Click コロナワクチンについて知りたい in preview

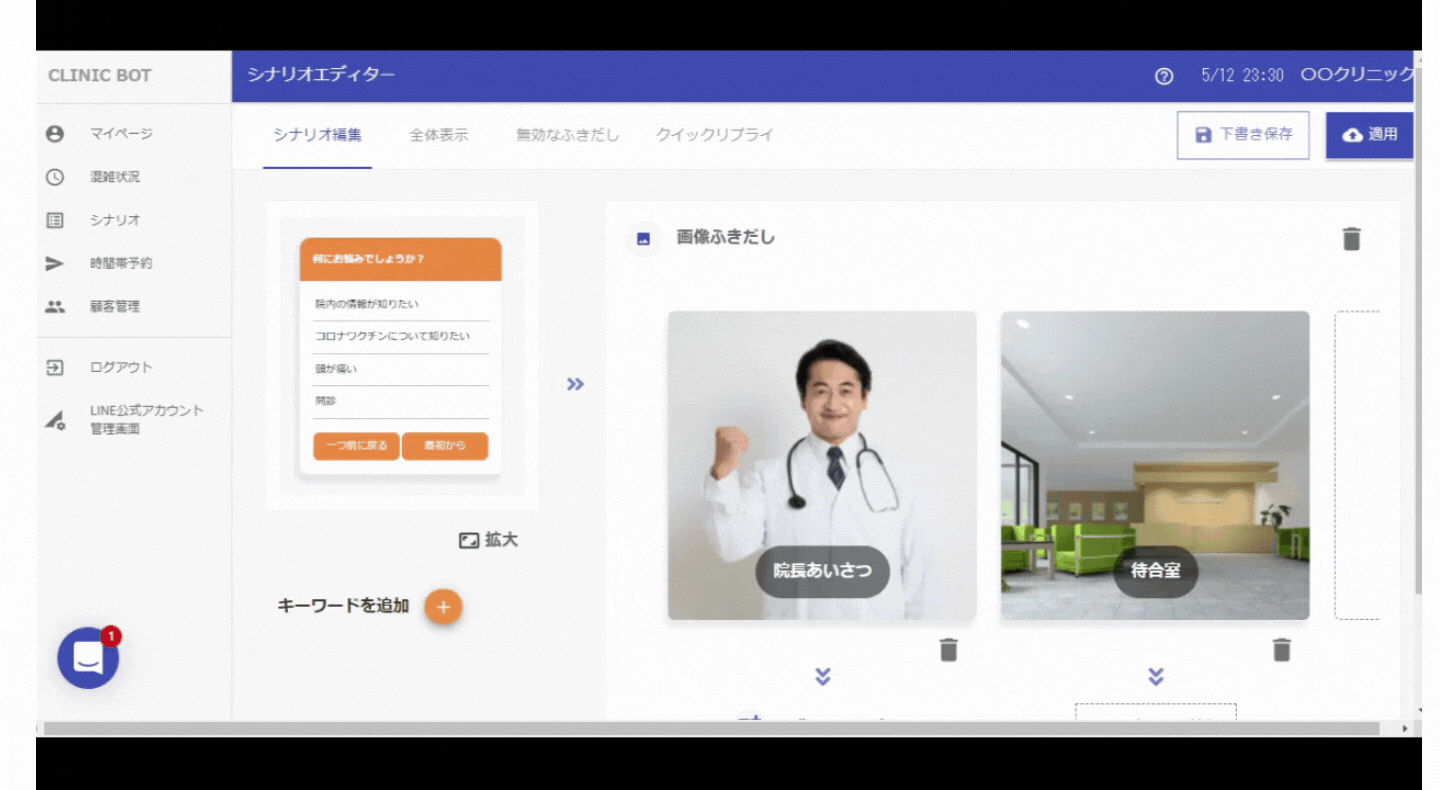pyautogui.click(x=392, y=337)
